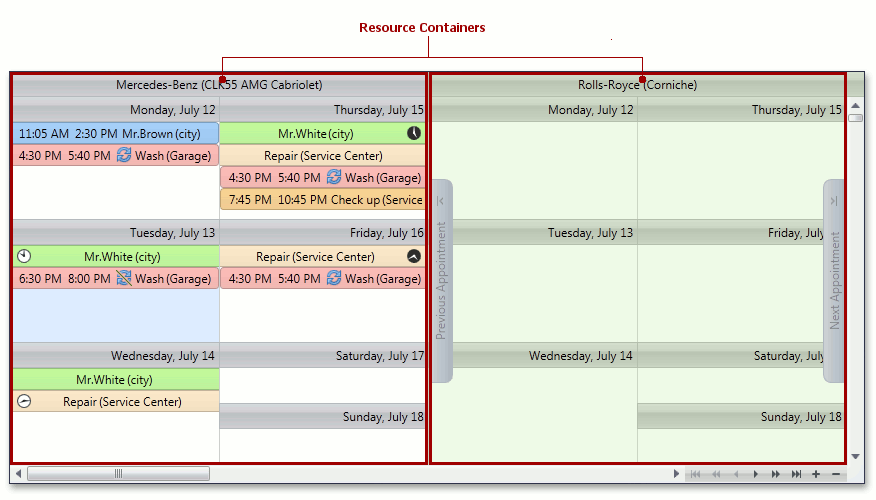Select Tuesday 6:30 PM Wash (Garage) appointment

pyautogui.click(x=116, y=278)
